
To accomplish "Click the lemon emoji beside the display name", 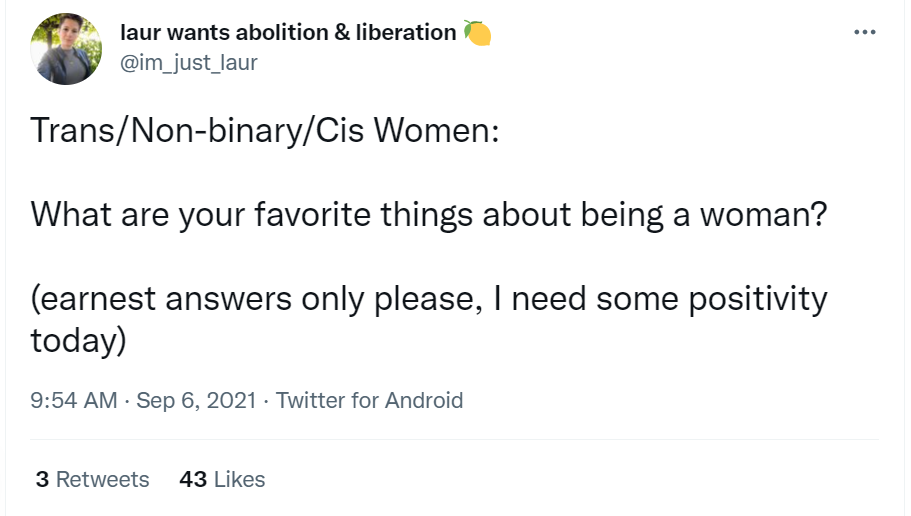I will 477,33.
